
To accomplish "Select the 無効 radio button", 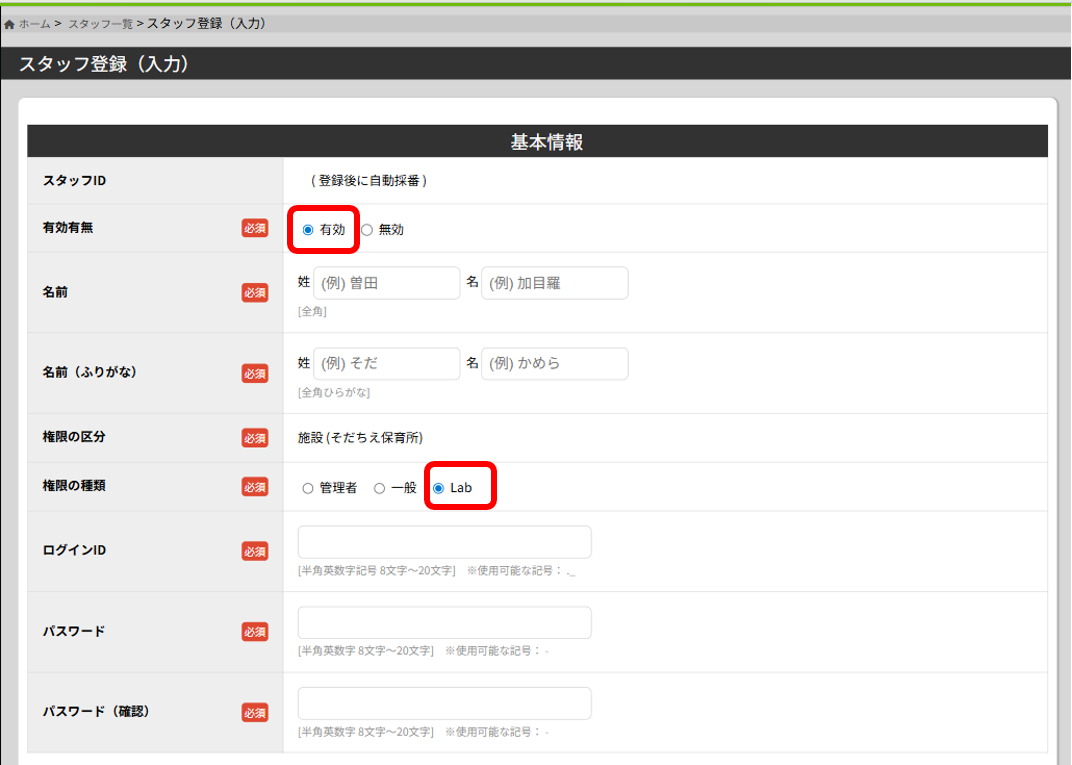I will point(367,230).
